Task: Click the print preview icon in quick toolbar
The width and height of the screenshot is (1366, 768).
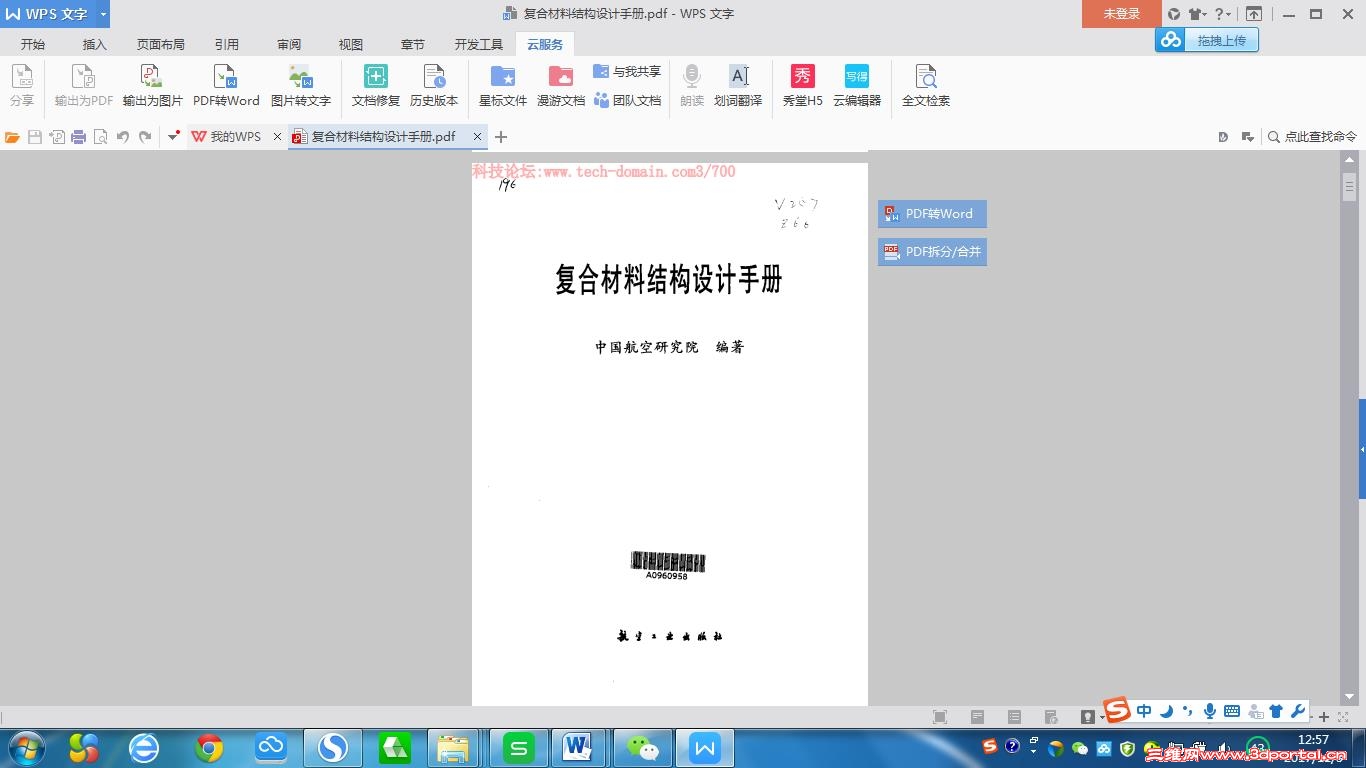Action: click(100, 137)
